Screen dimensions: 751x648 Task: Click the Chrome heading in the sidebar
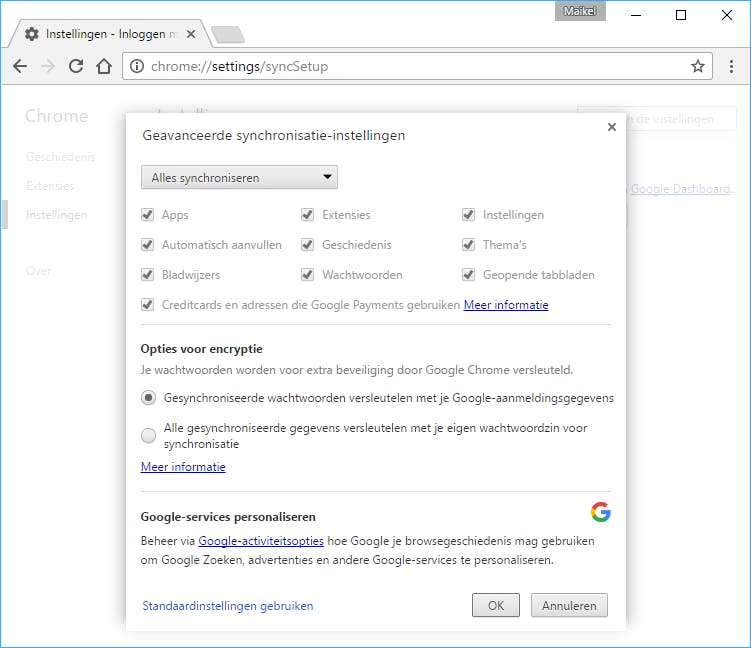[57, 116]
